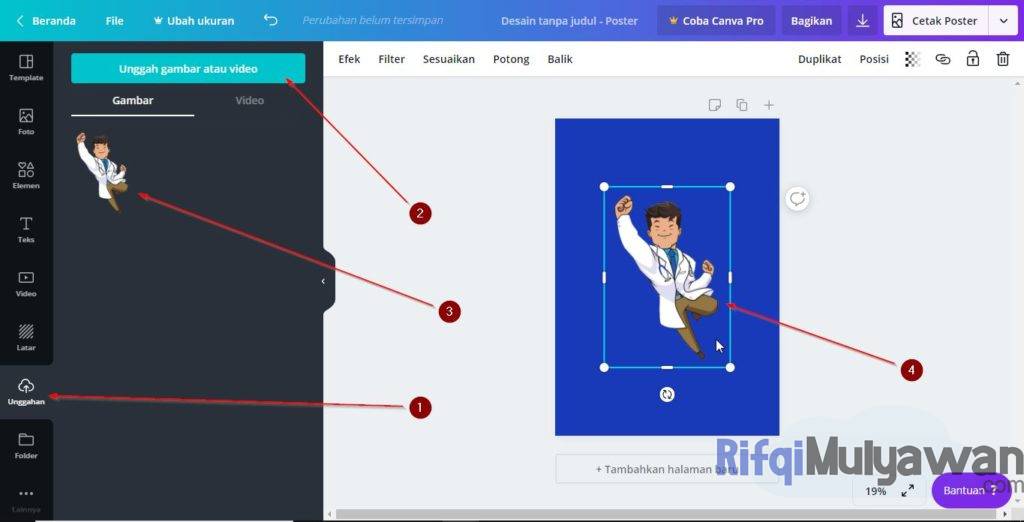Switch to the Gambar tab

point(133,101)
